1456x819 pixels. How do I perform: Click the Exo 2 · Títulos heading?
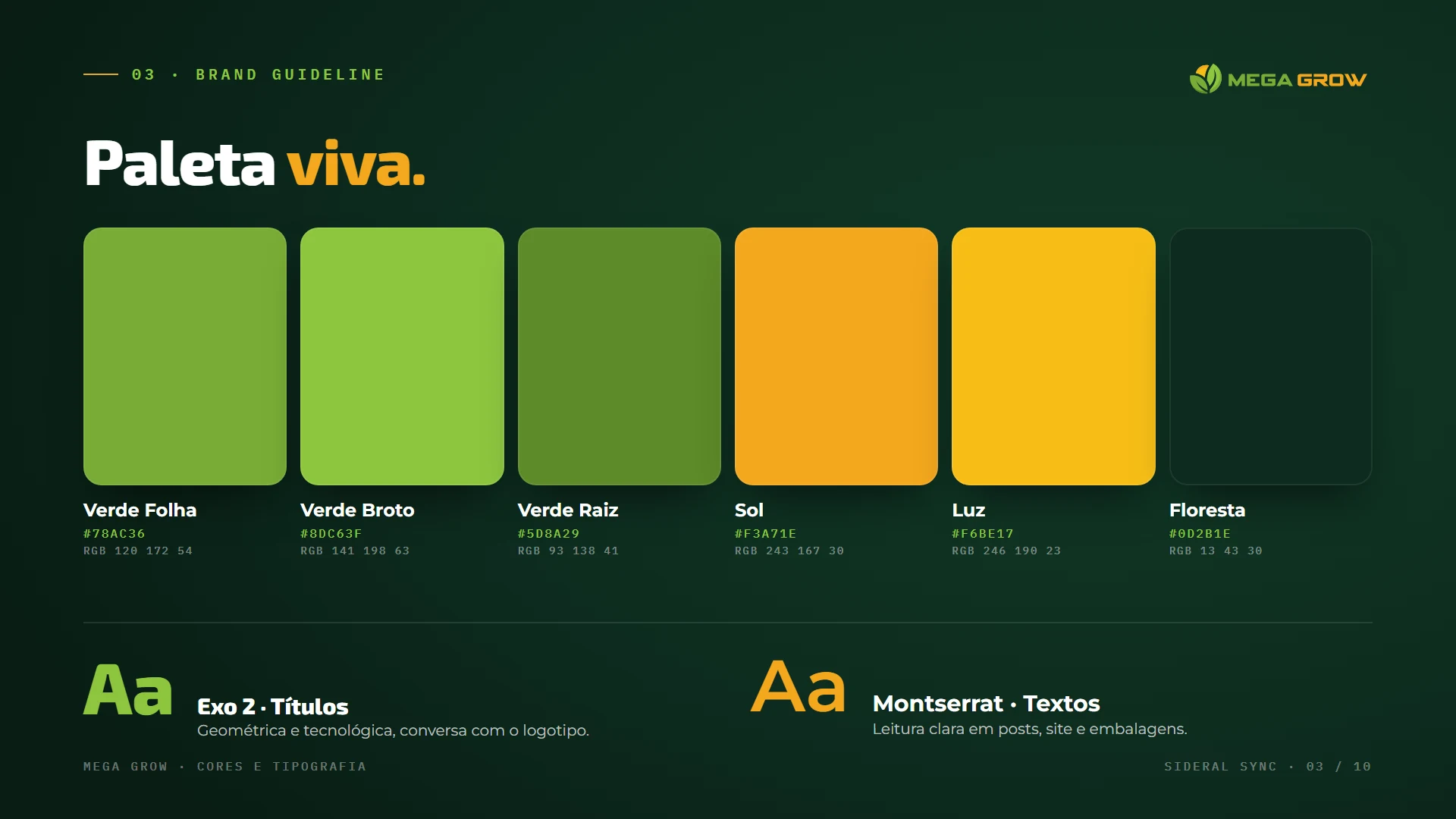pos(273,707)
